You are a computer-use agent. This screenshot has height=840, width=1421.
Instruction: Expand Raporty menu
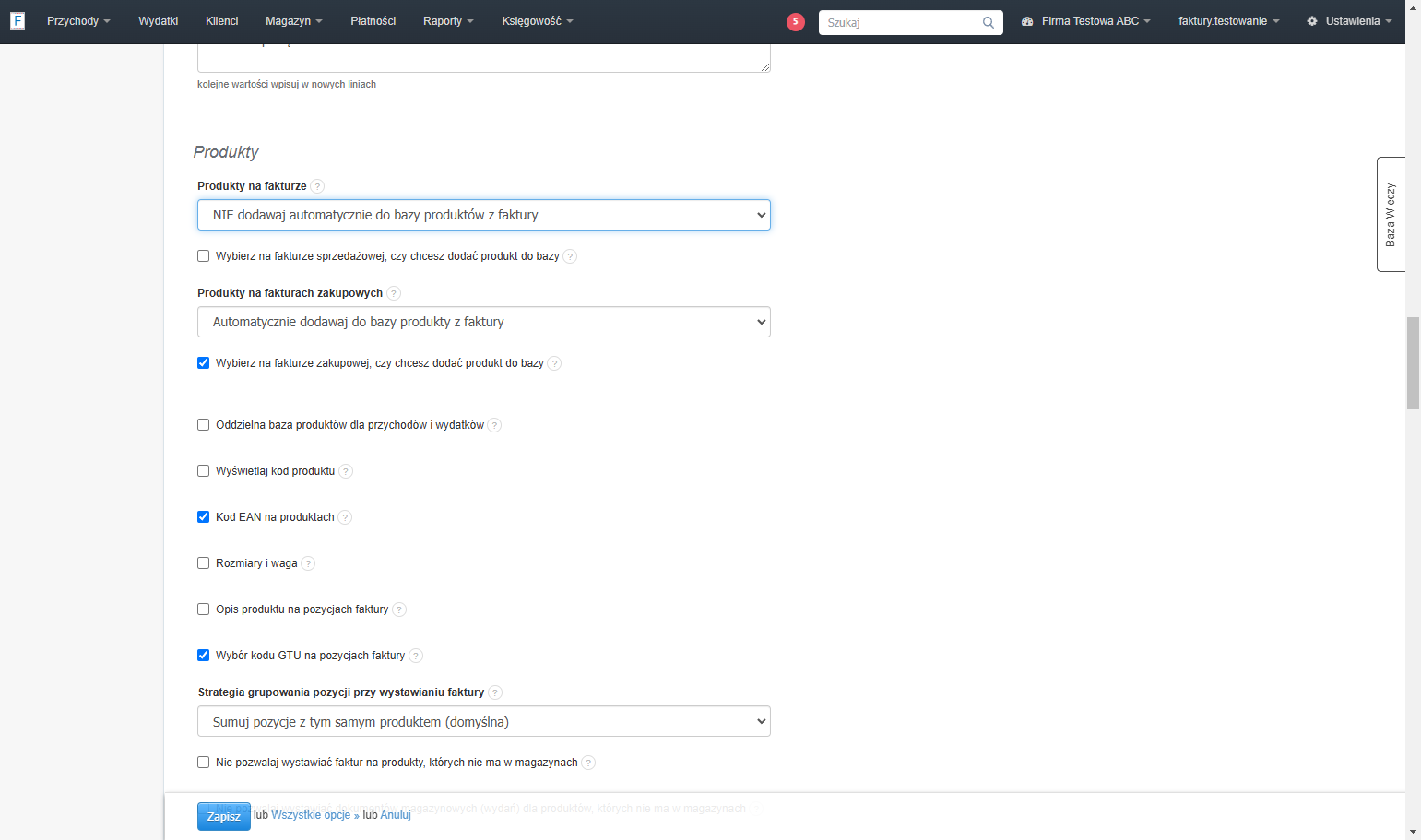point(448,21)
